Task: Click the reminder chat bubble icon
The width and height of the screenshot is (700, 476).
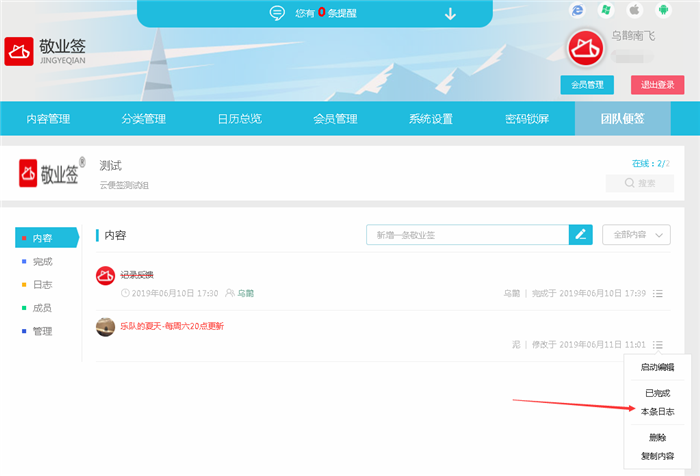Action: coord(277,13)
